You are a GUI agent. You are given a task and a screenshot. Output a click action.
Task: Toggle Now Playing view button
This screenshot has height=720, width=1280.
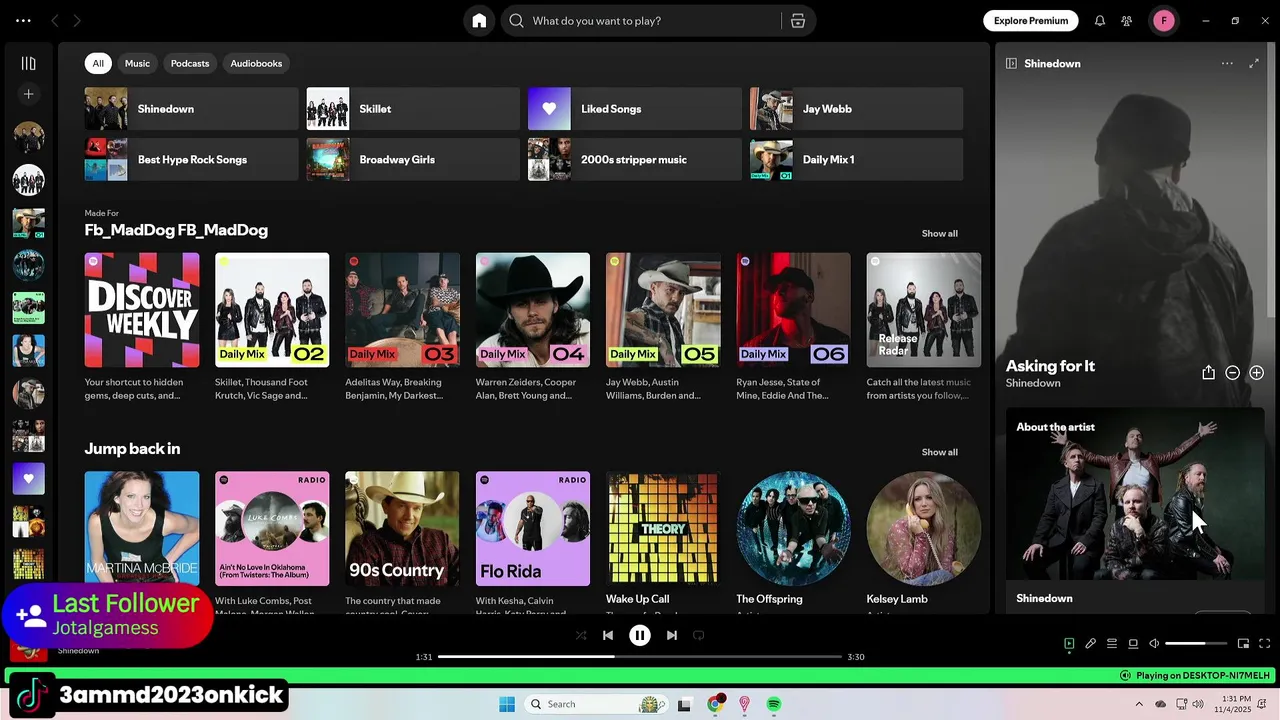click(x=1069, y=644)
